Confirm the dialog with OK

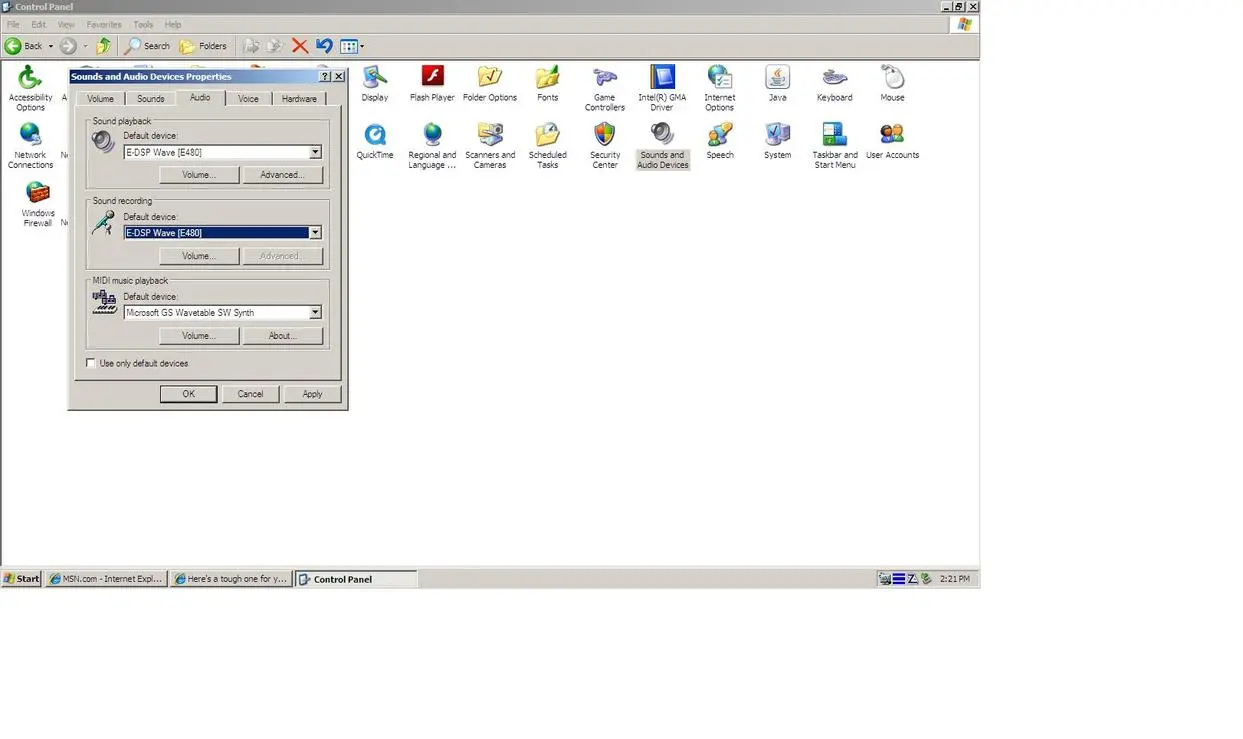point(188,394)
